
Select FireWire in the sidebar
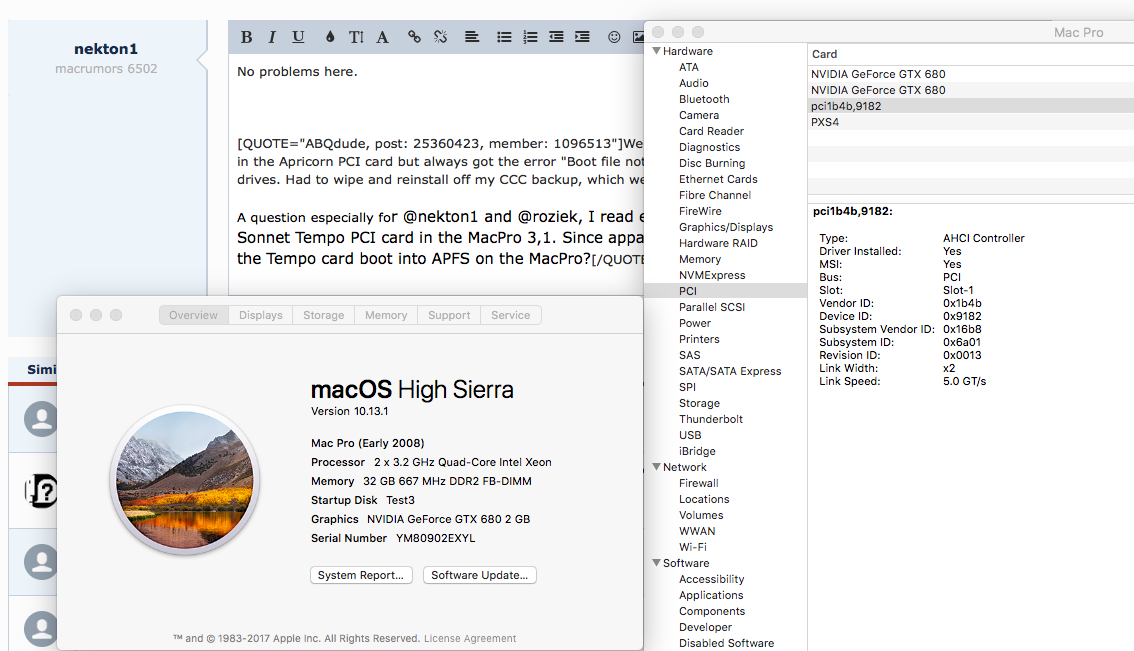(699, 211)
